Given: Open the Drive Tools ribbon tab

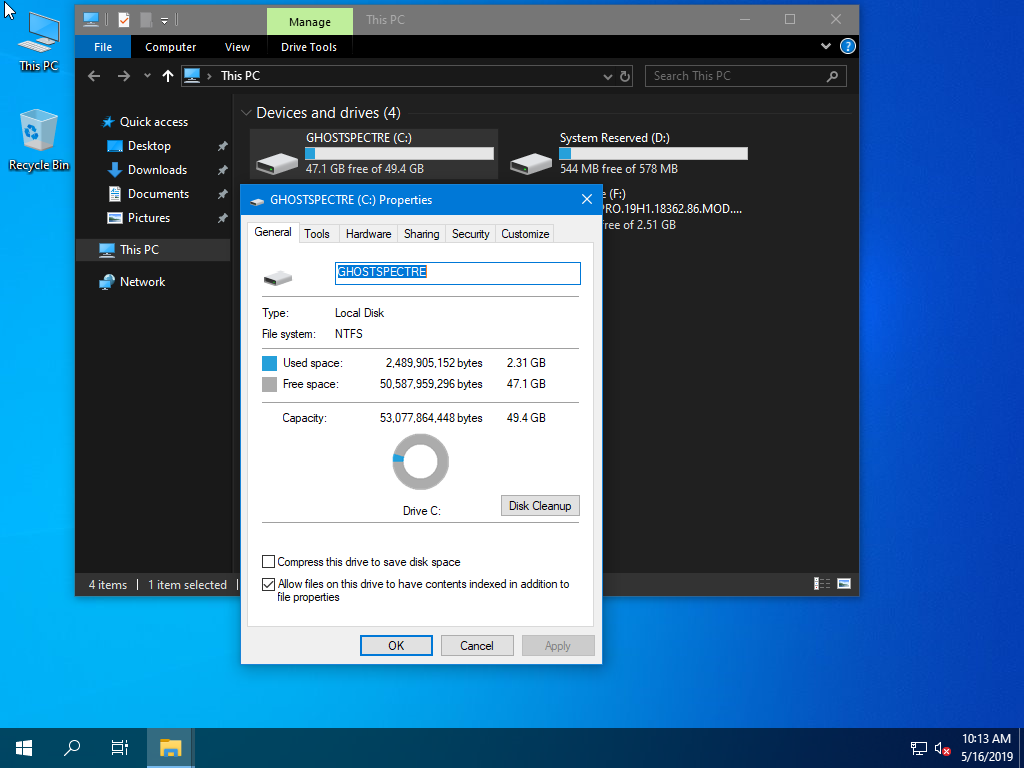Looking at the screenshot, I should click(309, 47).
